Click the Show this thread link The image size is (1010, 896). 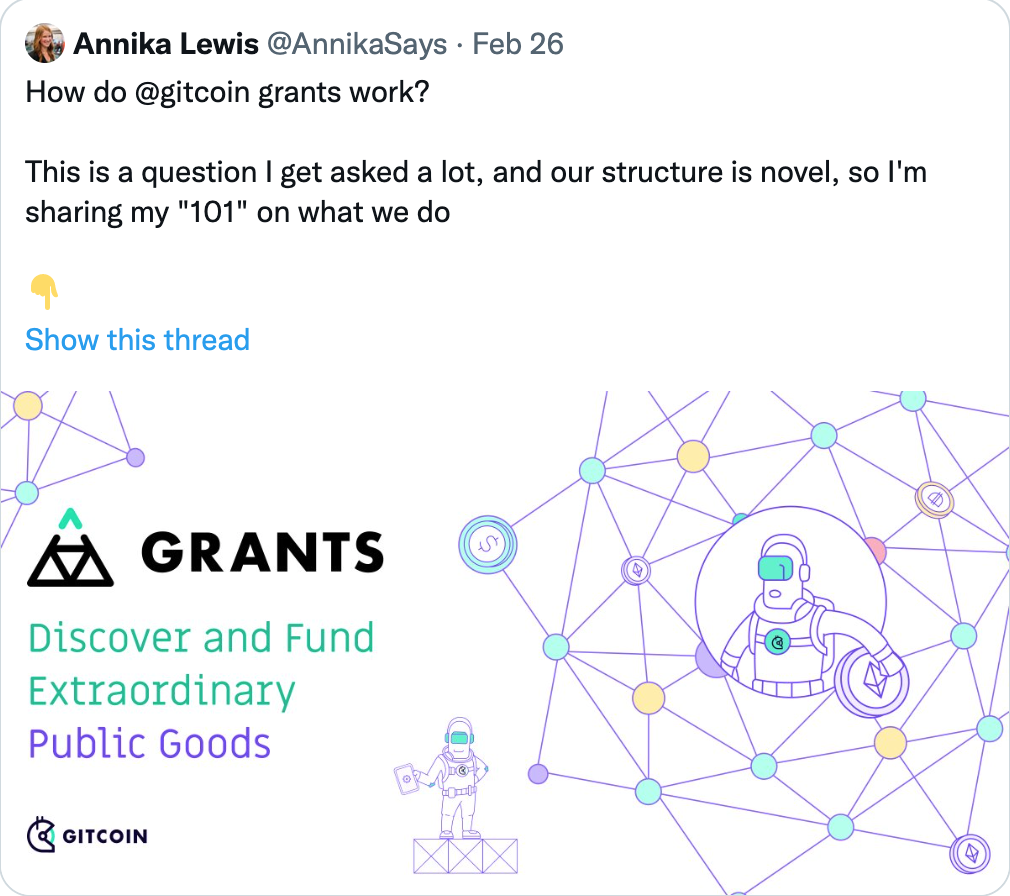137,339
